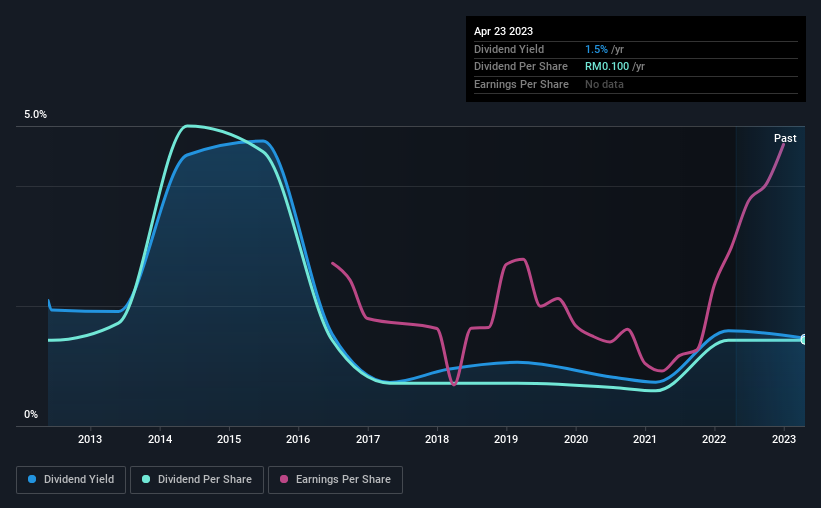
Task: Click the teal Dividend Per Share legend dot
Action: tap(146, 479)
